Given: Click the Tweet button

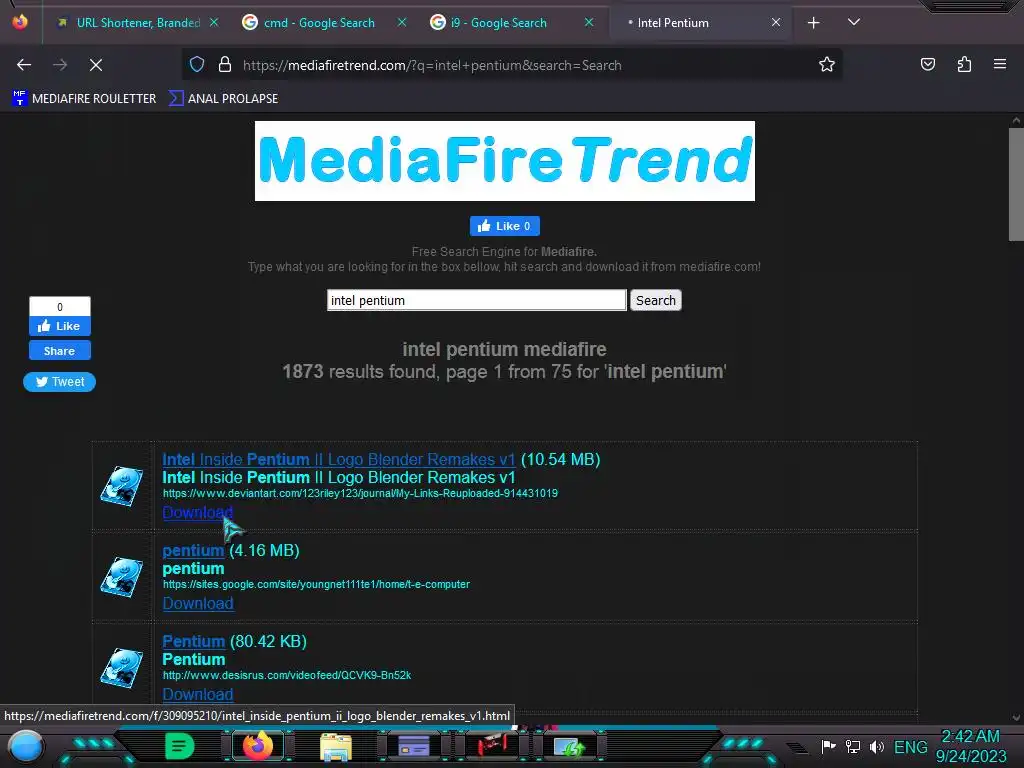Looking at the screenshot, I should pyautogui.click(x=59, y=382).
